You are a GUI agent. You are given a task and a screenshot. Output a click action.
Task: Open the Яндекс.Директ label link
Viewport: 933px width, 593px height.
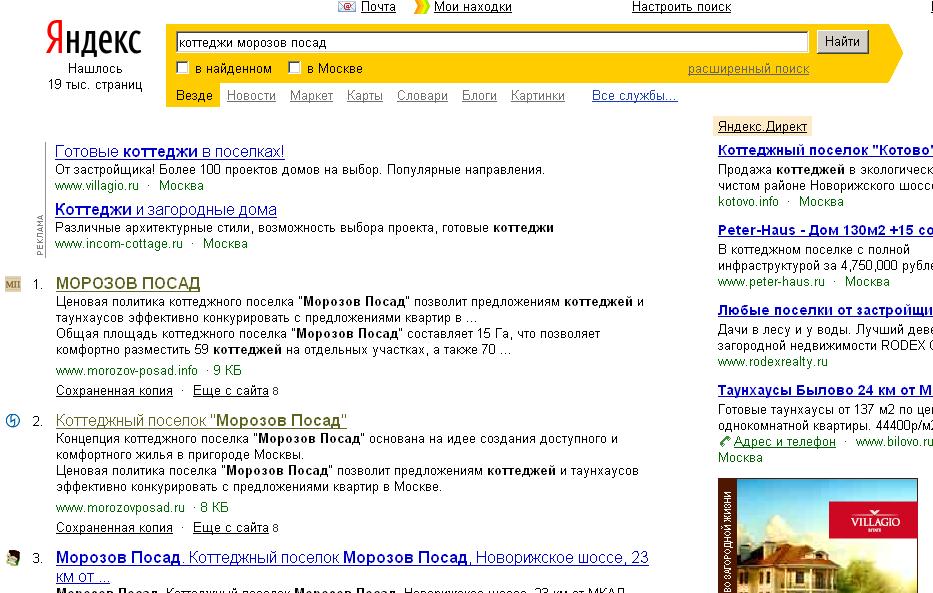tap(762, 127)
